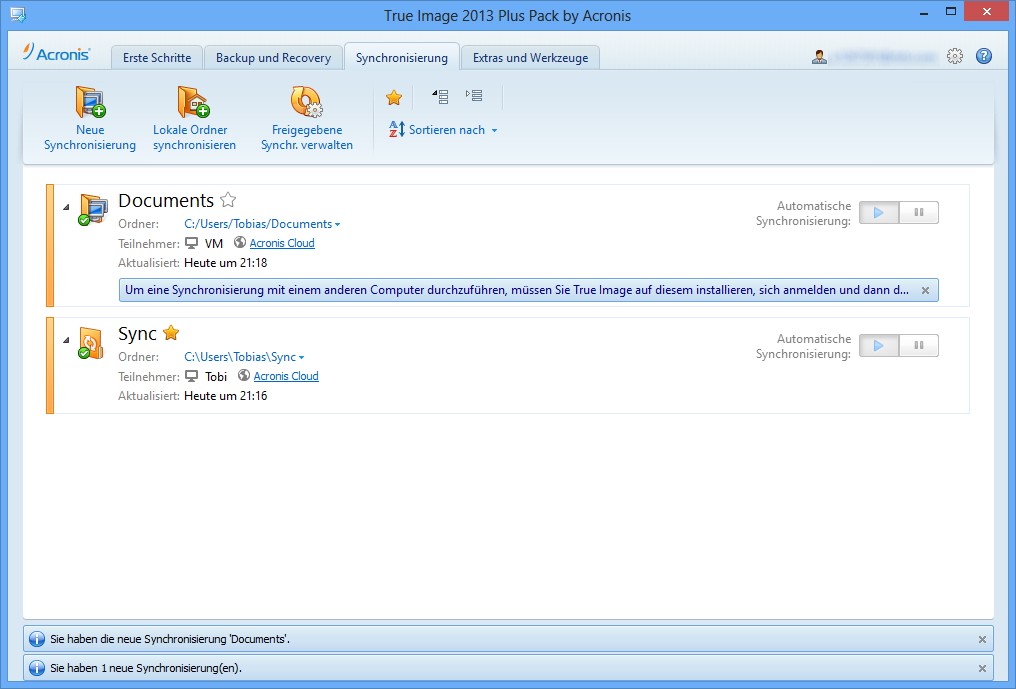Dismiss the blue info hint in Documents

(925, 290)
